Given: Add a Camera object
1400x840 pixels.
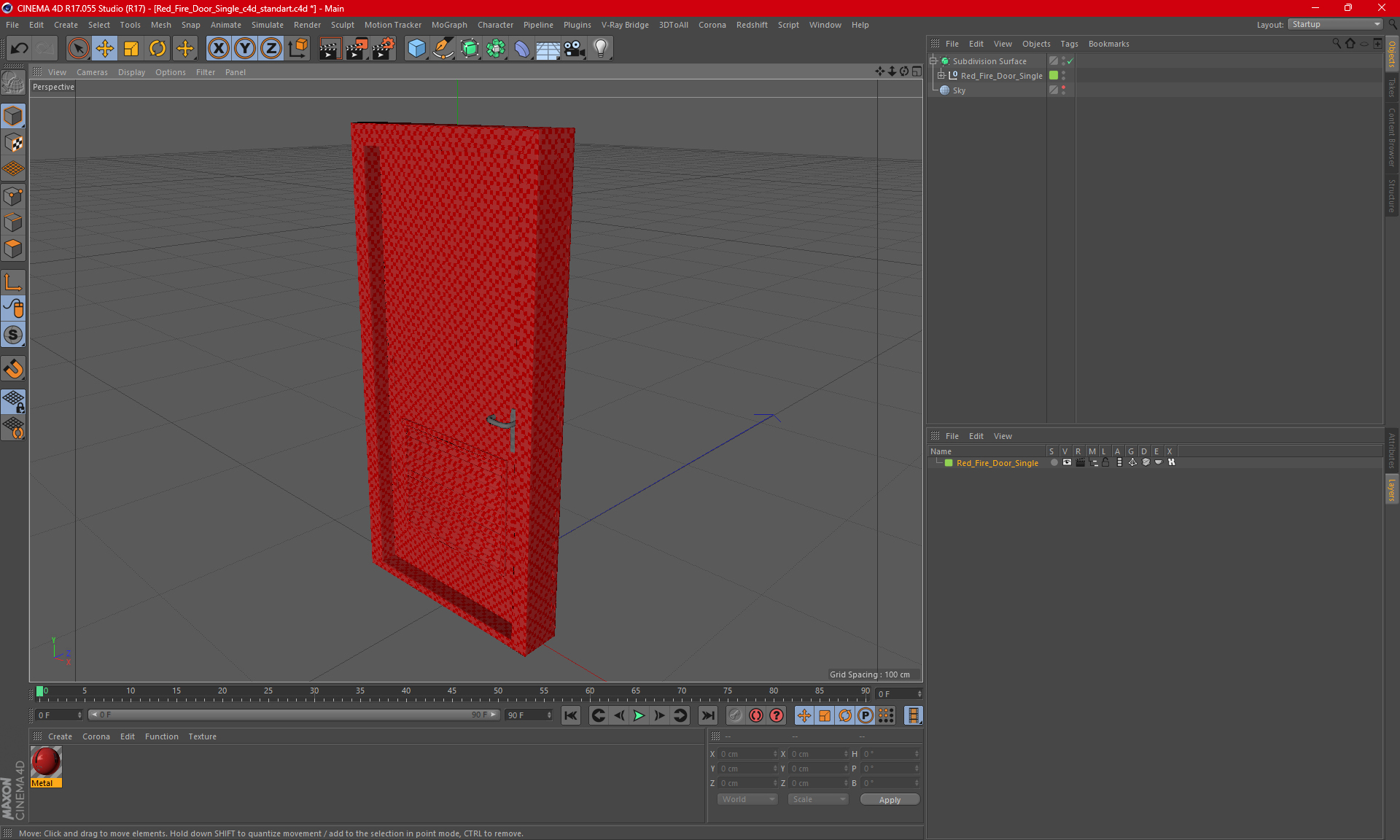Looking at the screenshot, I should tap(575, 49).
